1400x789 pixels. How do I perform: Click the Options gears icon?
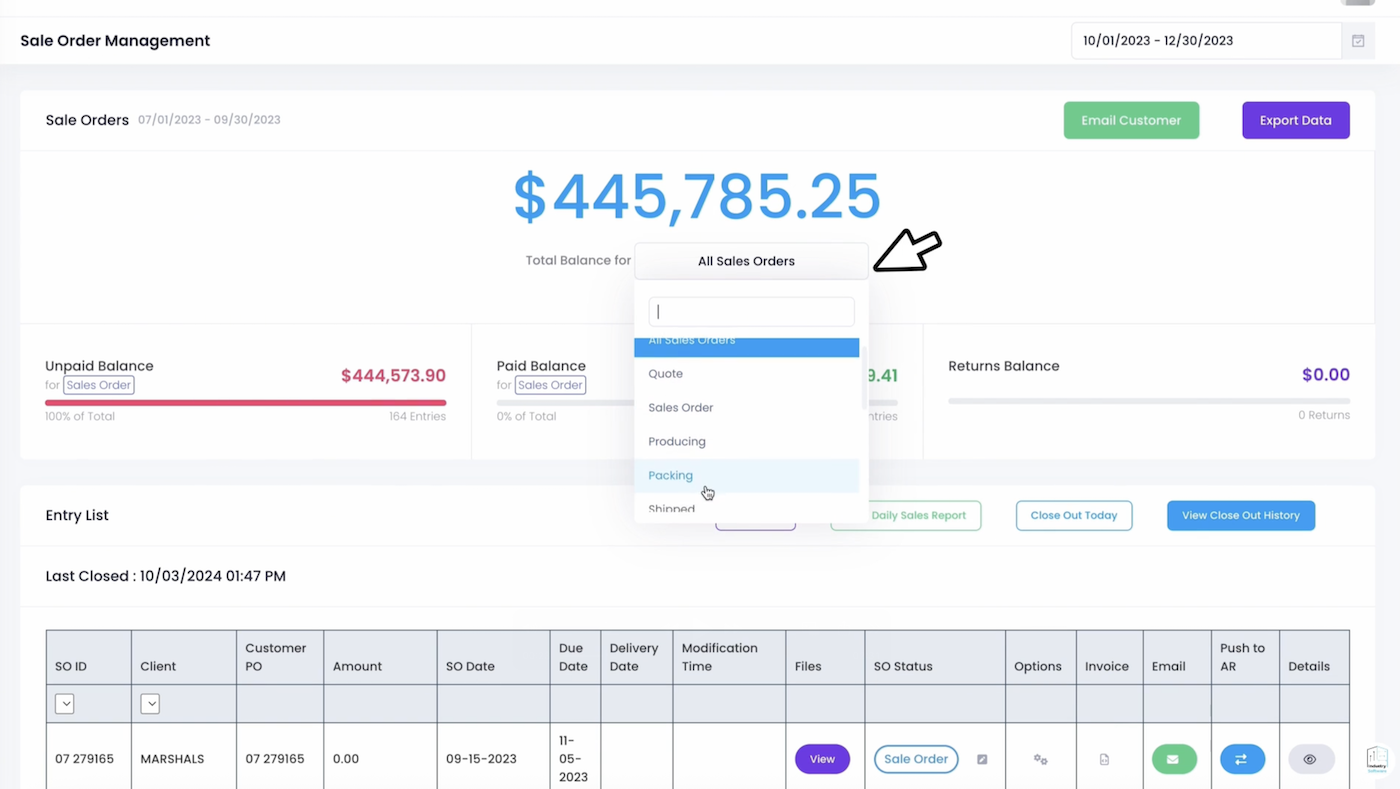pyautogui.click(x=1040, y=759)
